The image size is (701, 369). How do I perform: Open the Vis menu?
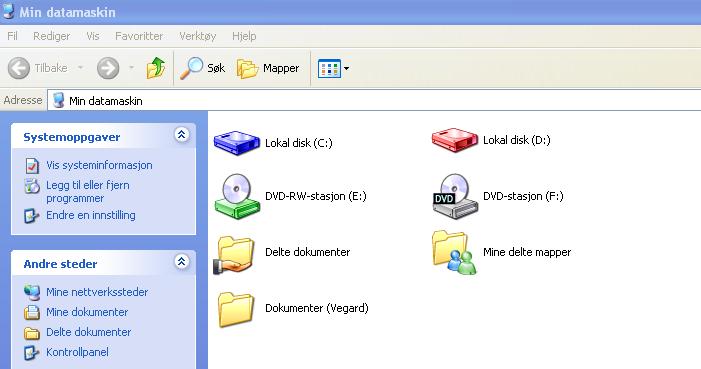(x=93, y=36)
